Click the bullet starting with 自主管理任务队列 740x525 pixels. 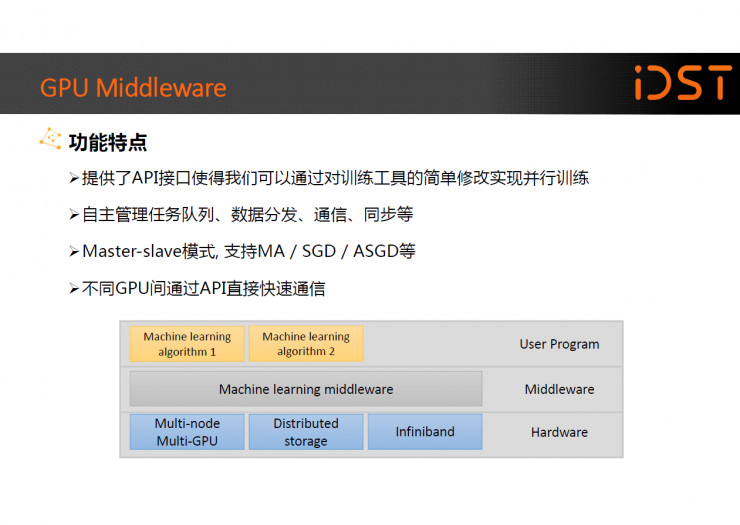pyautogui.click(x=241, y=214)
